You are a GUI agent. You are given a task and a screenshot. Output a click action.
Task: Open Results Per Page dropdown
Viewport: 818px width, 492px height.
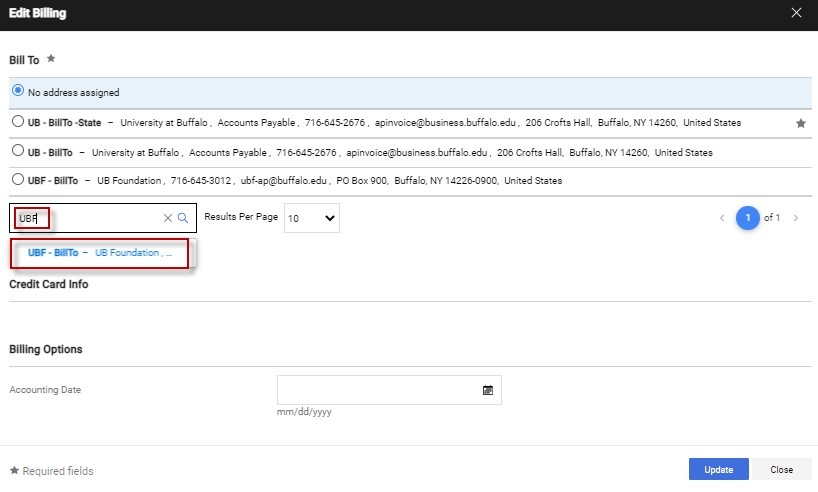311,218
